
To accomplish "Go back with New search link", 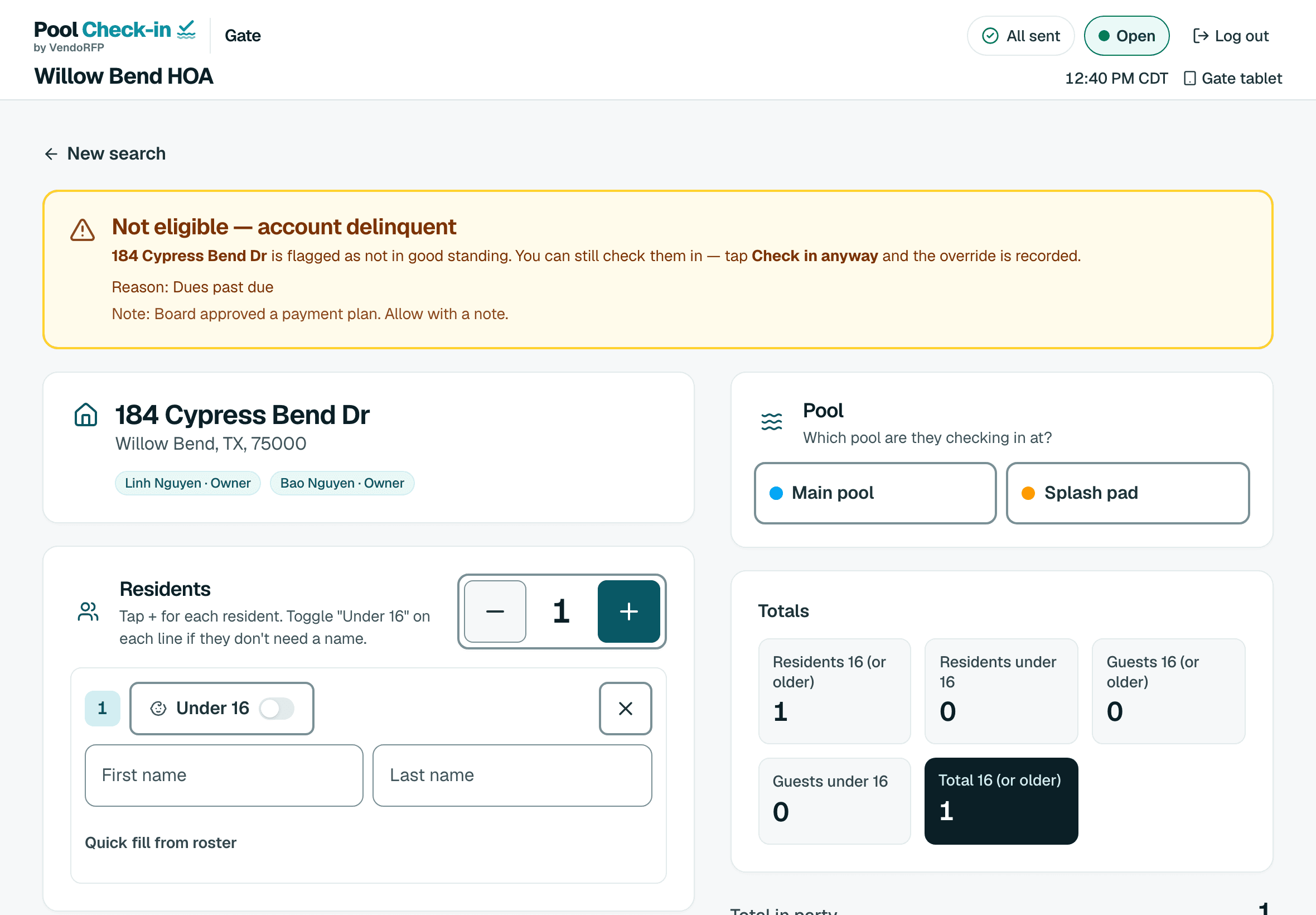I will pos(105,153).
